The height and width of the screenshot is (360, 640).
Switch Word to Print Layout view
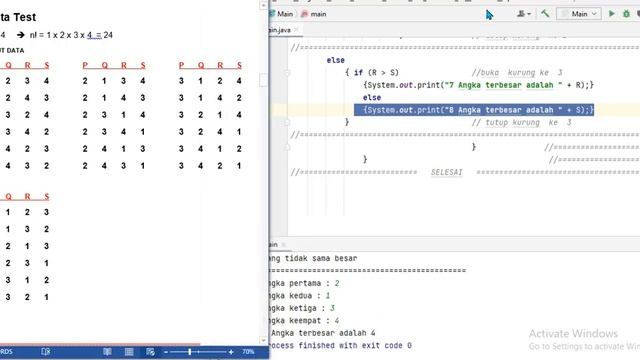pos(129,352)
